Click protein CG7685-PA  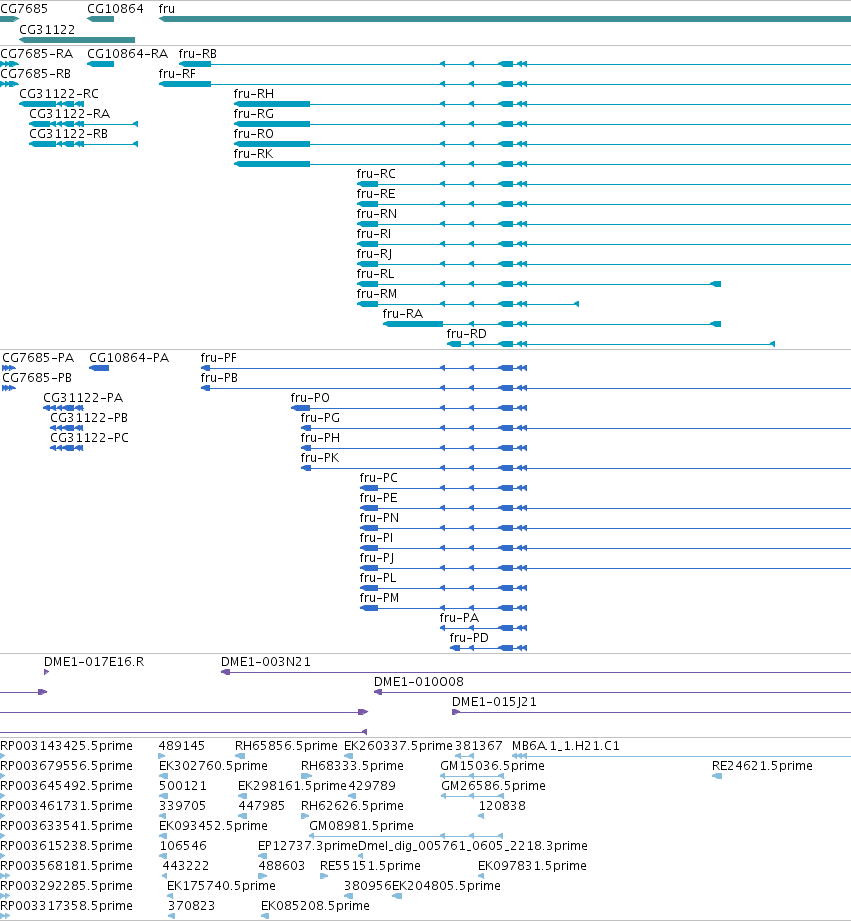(x=38, y=358)
